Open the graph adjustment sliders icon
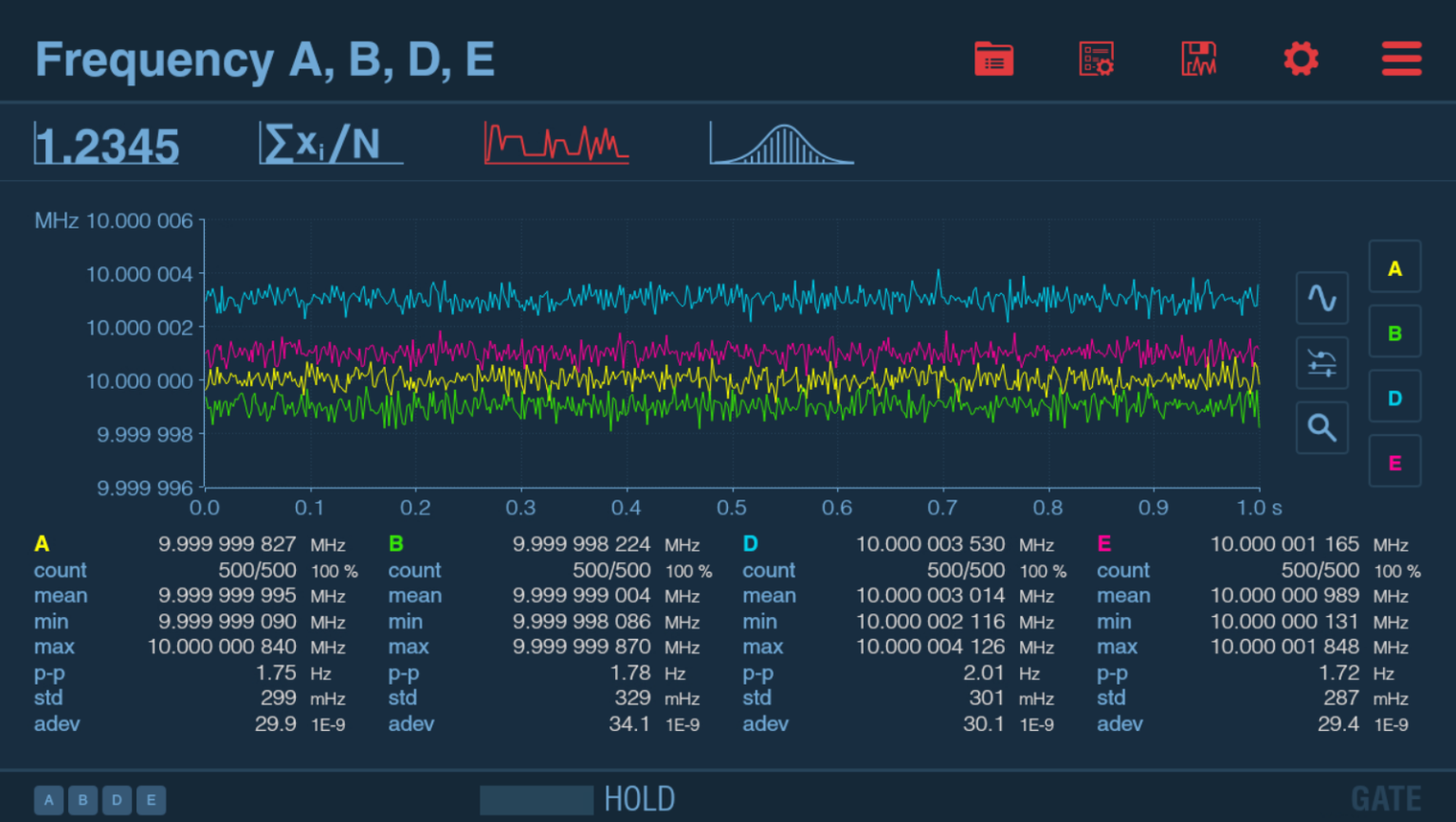This screenshot has width=1456, height=822. [1321, 363]
